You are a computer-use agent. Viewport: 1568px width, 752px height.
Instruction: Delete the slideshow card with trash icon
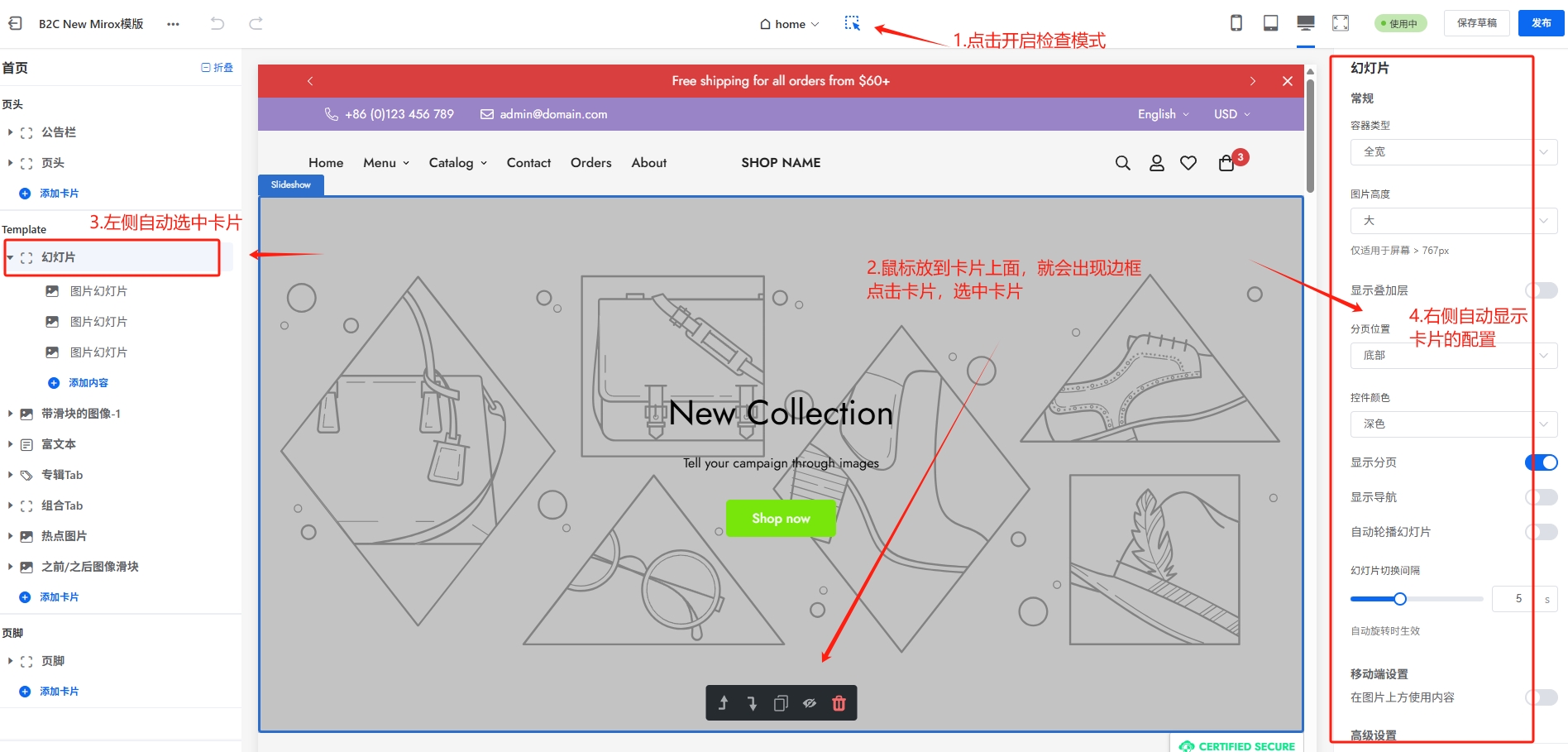coord(839,703)
